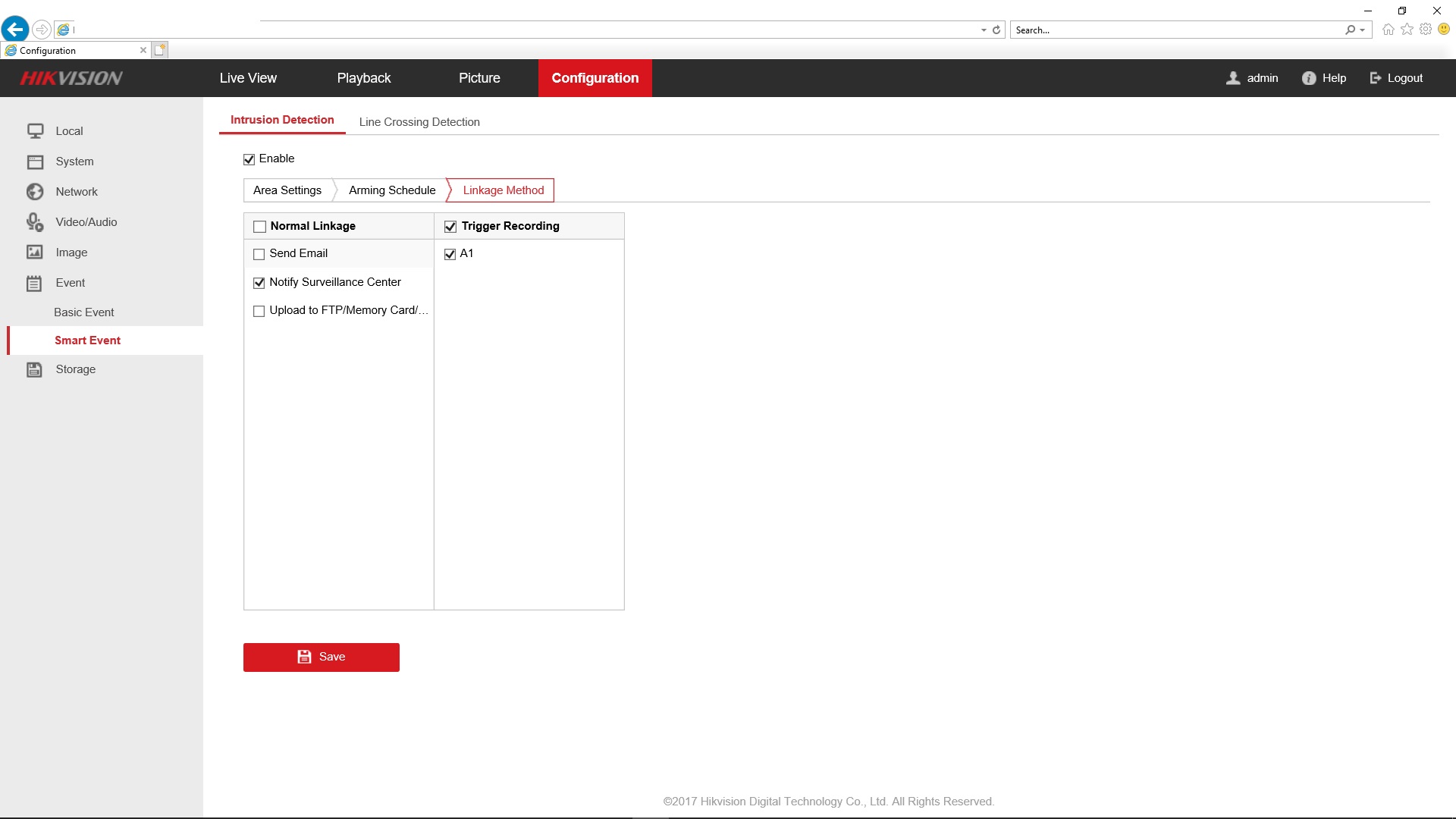The image size is (1456, 819).
Task: Click in the browser Search field
Action: [x=1175, y=30]
